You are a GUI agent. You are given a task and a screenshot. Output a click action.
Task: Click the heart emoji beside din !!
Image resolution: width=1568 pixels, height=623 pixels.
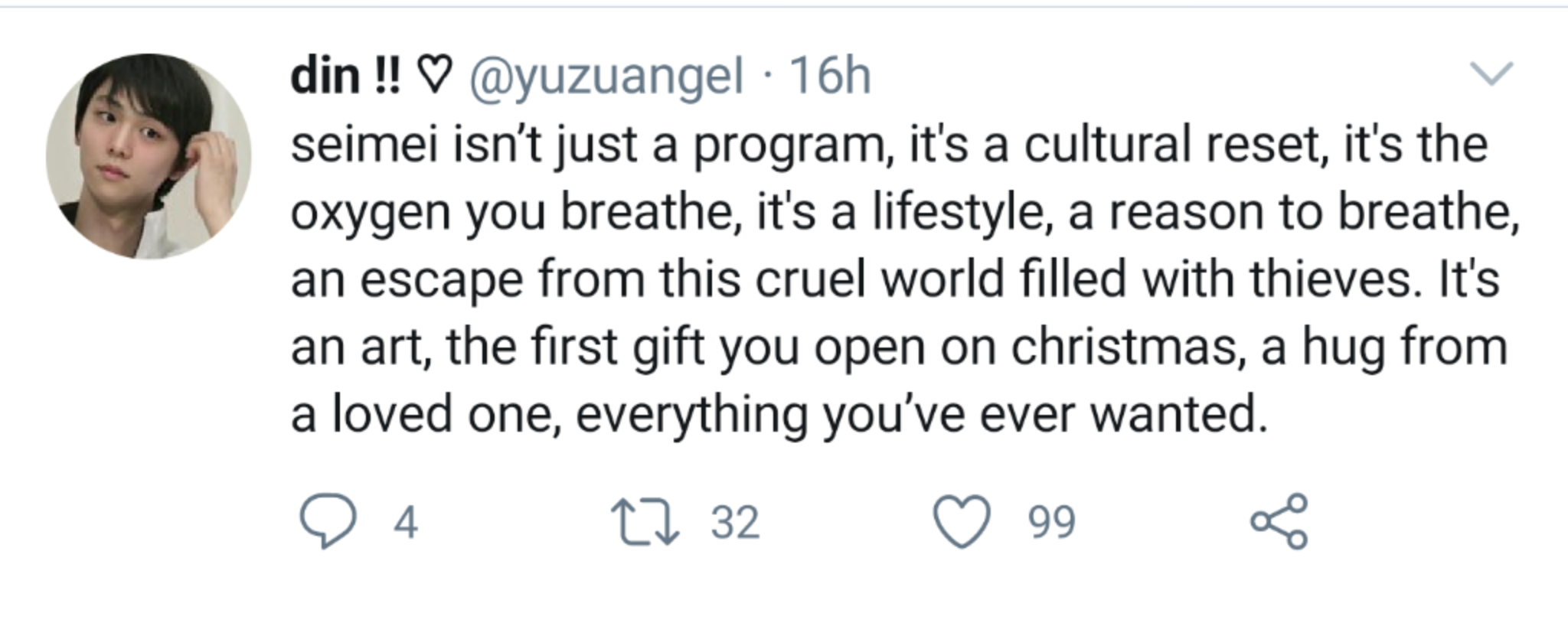(x=434, y=77)
